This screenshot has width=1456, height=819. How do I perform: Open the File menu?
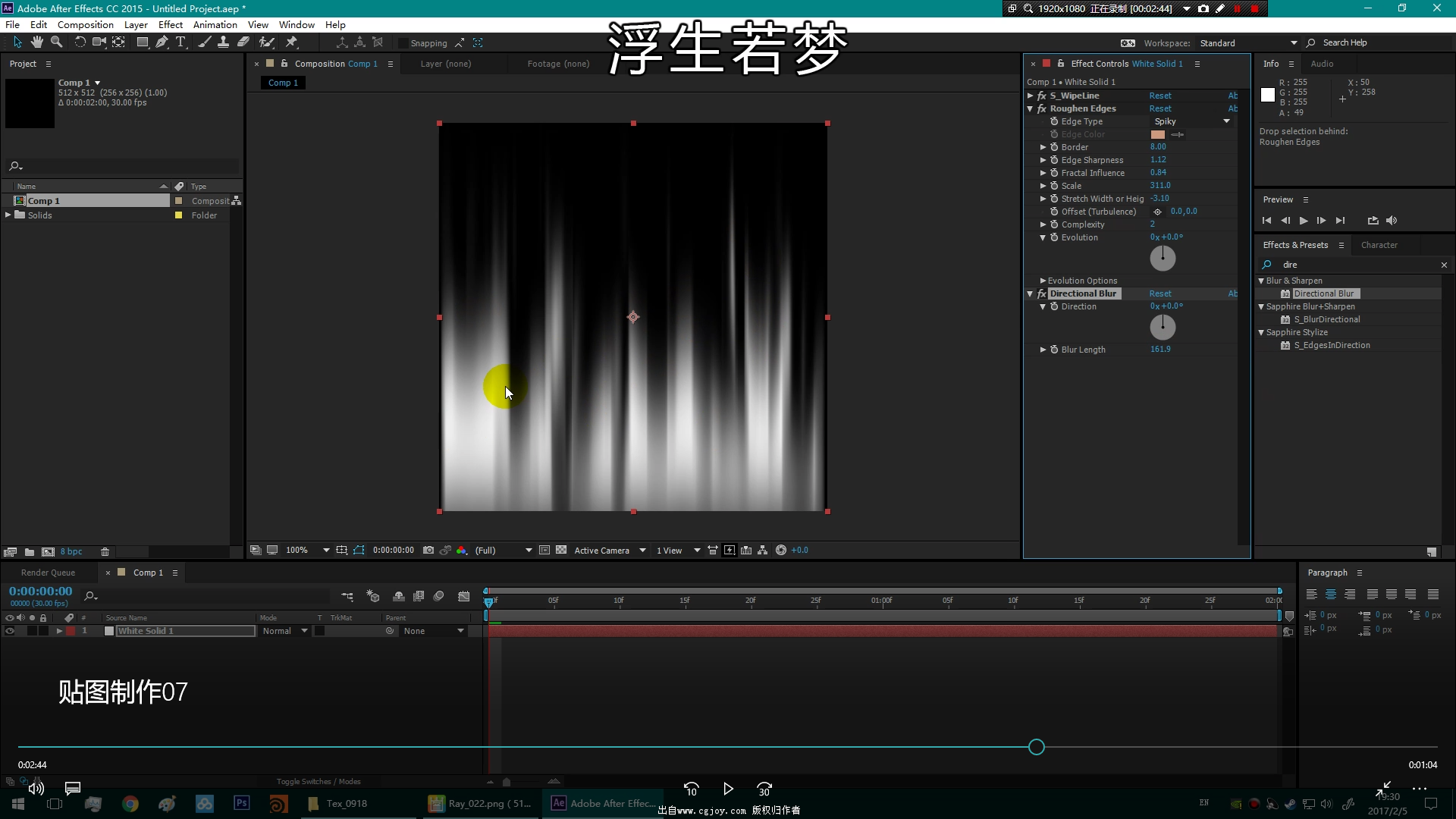[13, 24]
